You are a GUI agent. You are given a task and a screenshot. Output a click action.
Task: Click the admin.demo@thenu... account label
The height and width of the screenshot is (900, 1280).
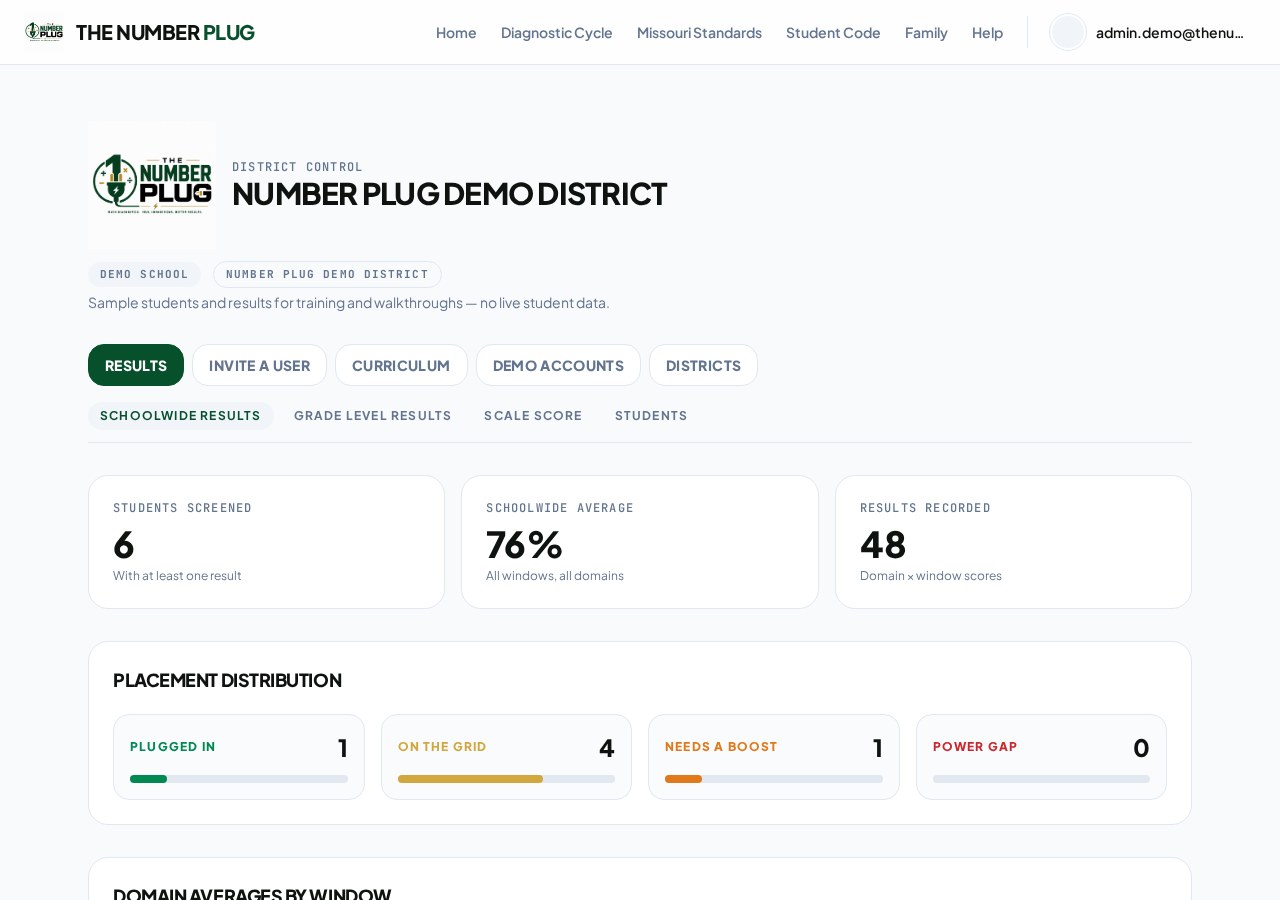[x=1170, y=32]
